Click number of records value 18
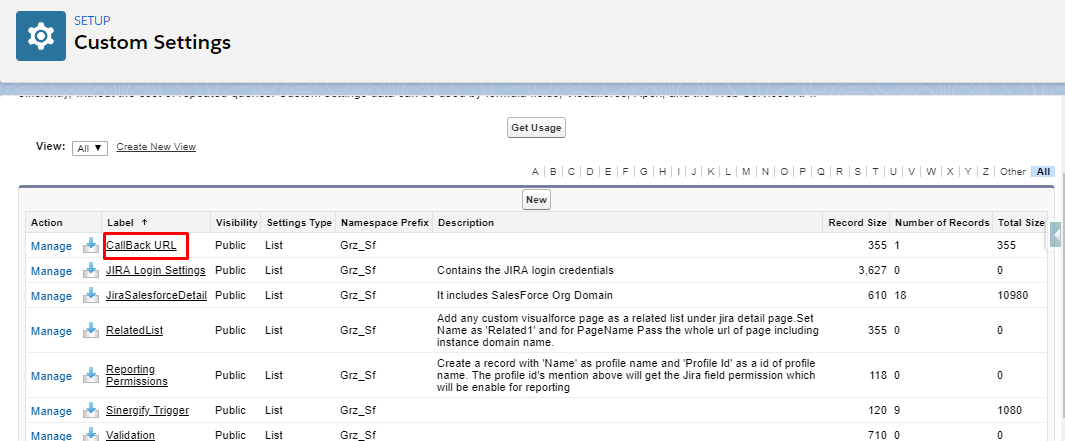The height and width of the screenshot is (441, 1065). [901, 296]
